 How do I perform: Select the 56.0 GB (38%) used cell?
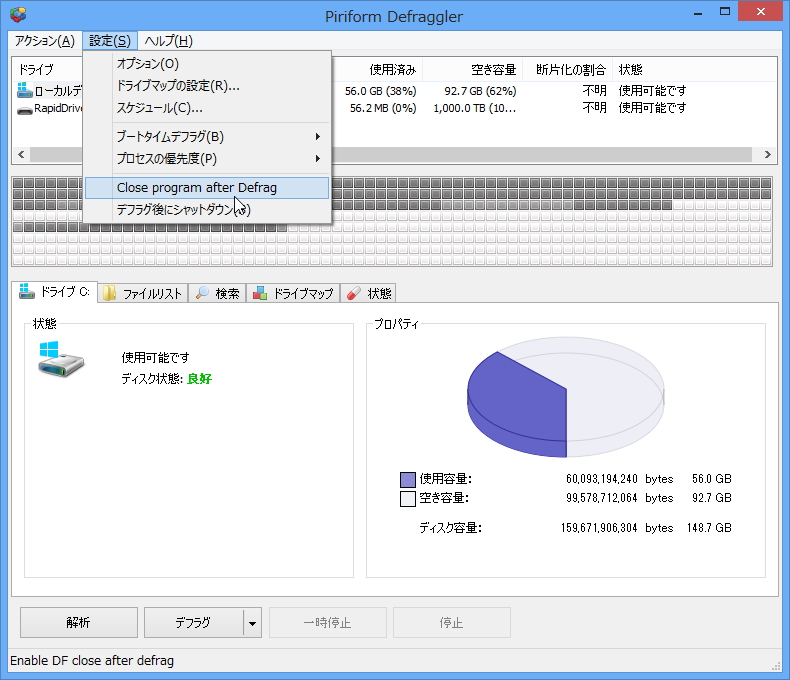pos(380,91)
